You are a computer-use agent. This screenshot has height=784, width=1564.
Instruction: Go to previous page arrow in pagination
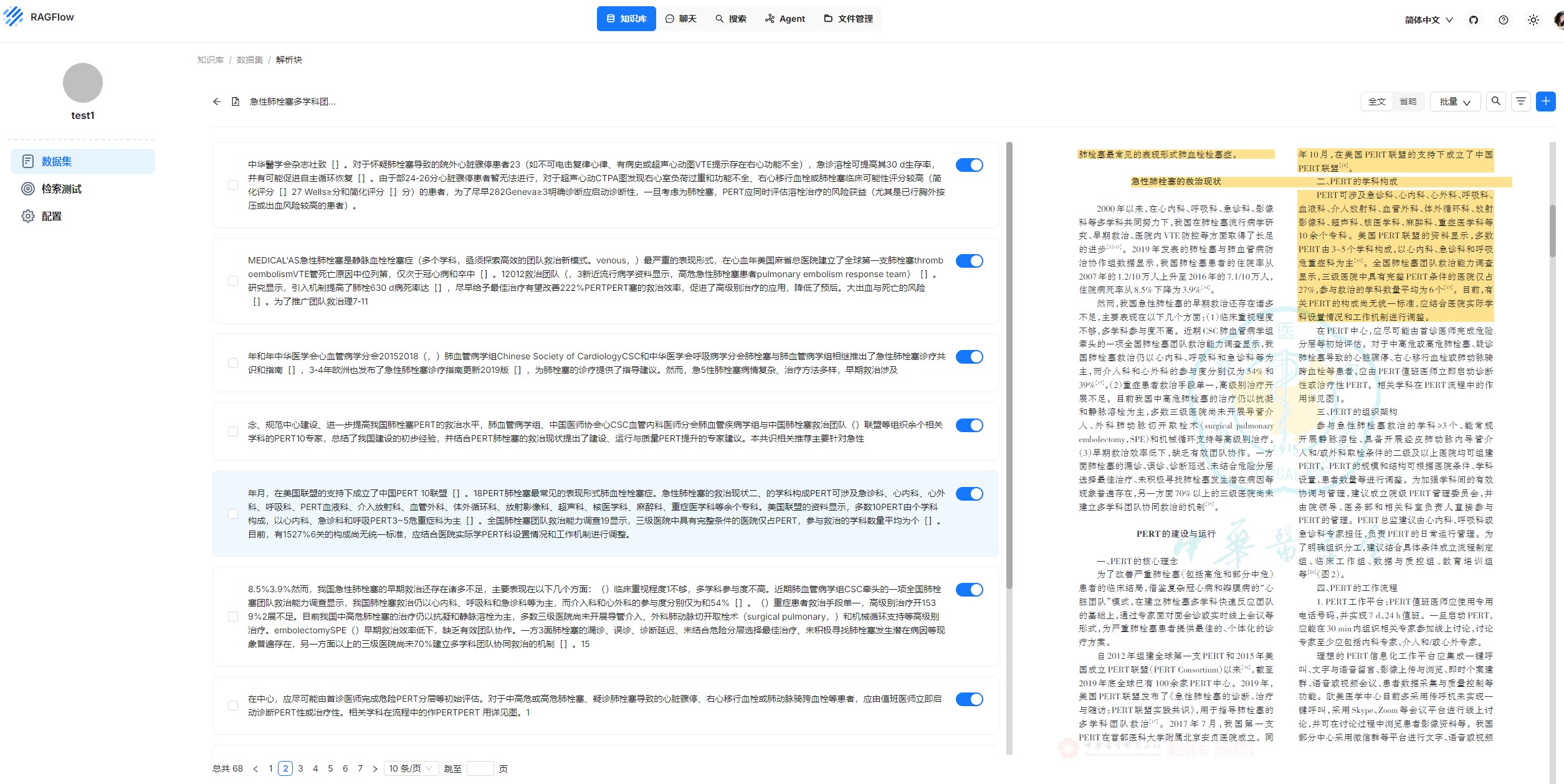(x=255, y=768)
